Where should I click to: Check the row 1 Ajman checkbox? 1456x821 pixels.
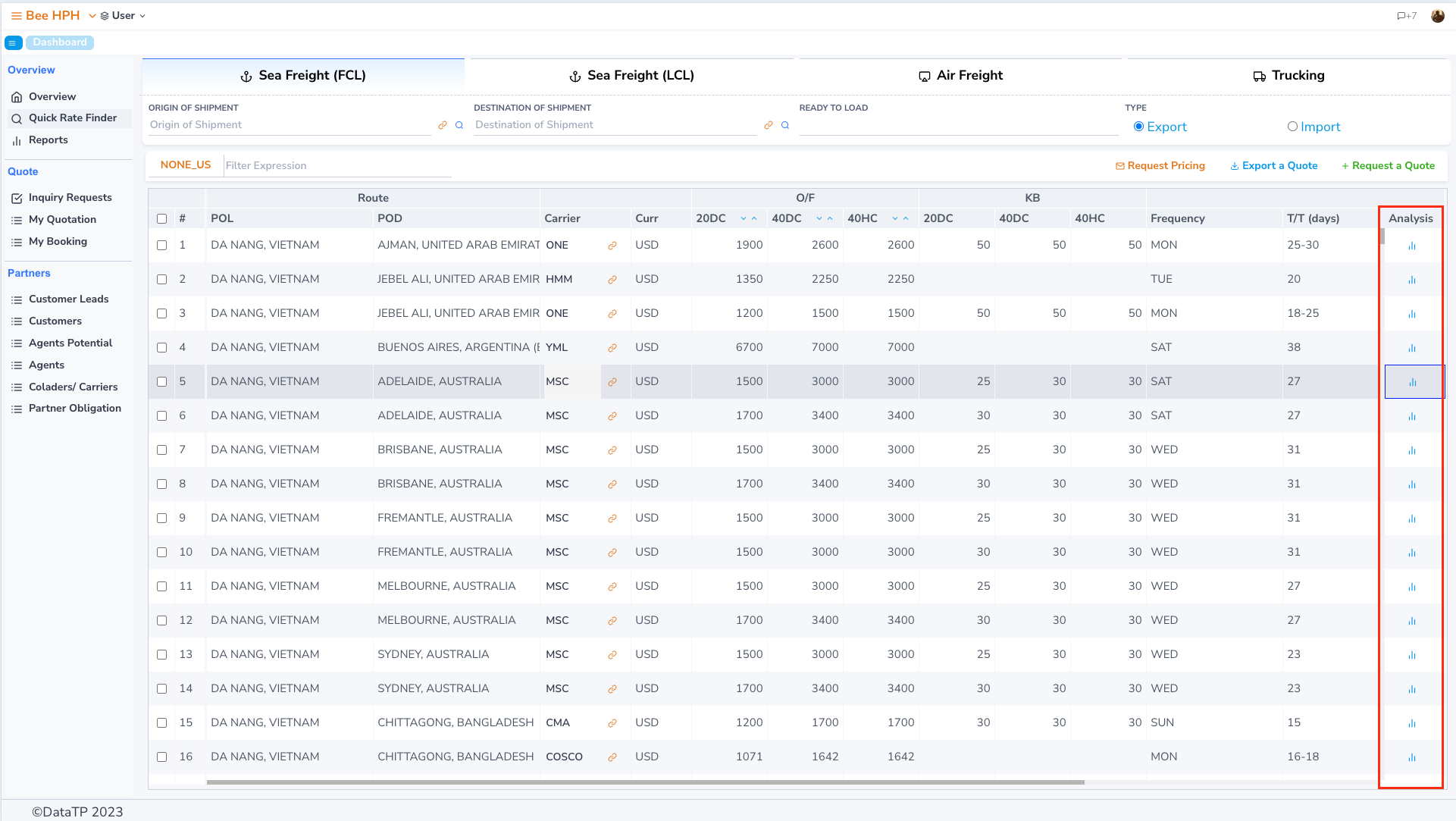[161, 246]
